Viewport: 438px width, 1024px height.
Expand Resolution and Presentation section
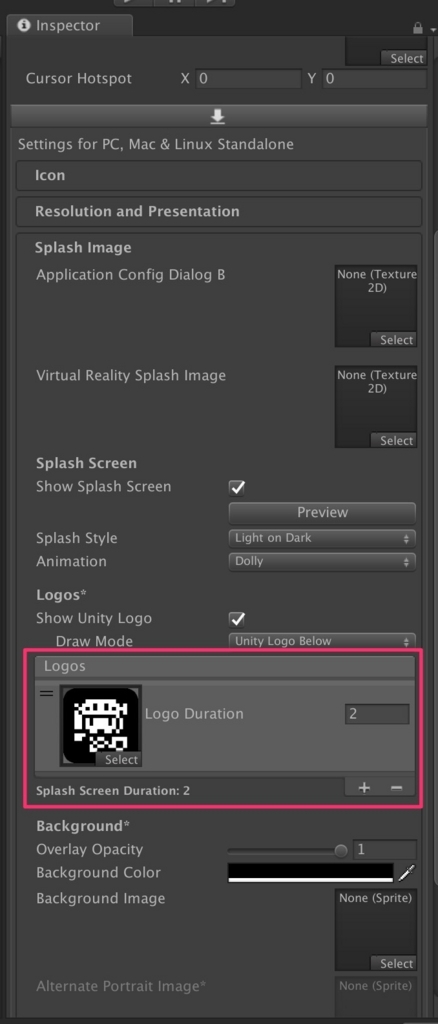(219, 212)
